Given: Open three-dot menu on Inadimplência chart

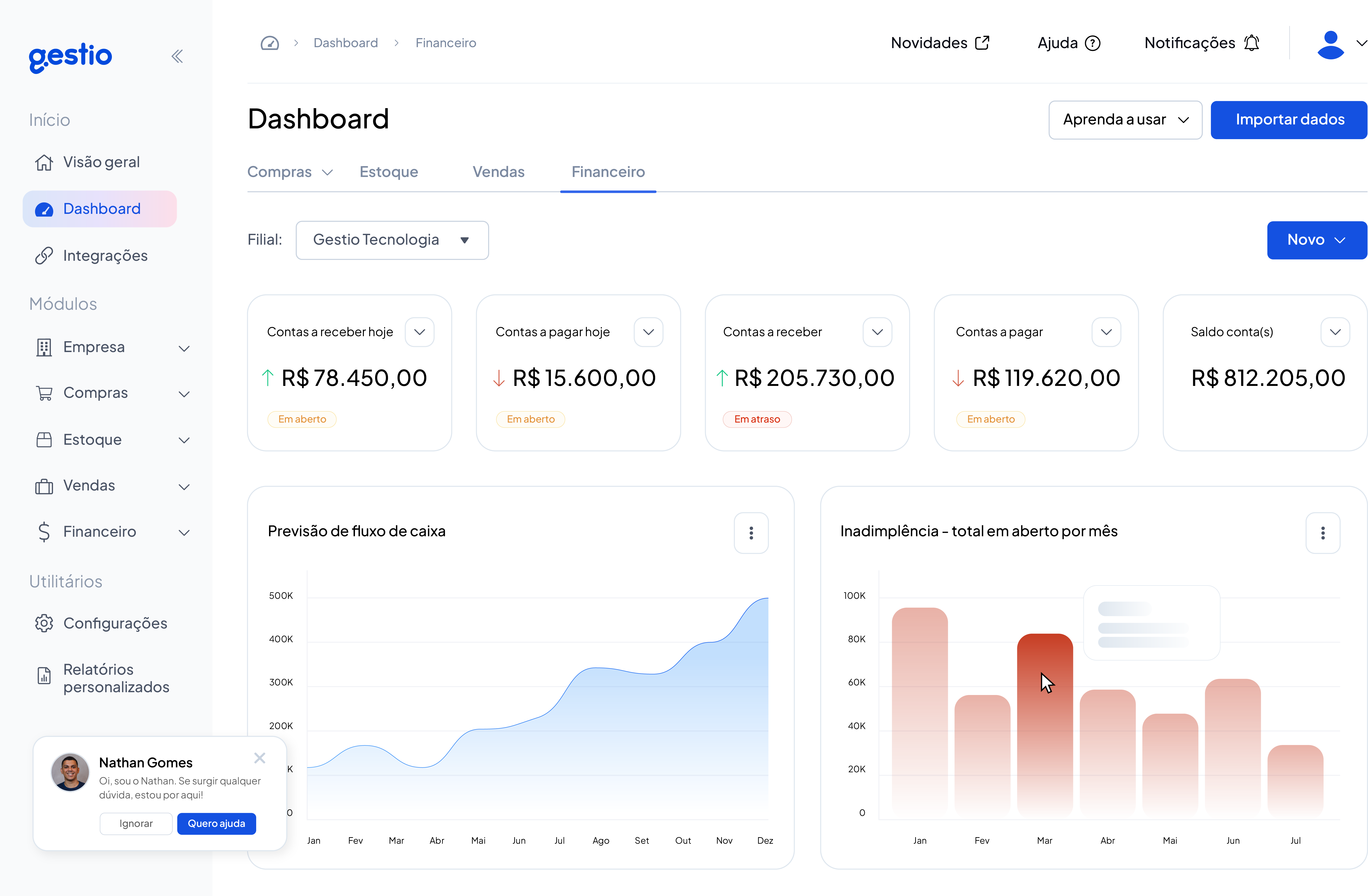Looking at the screenshot, I should (x=1323, y=533).
